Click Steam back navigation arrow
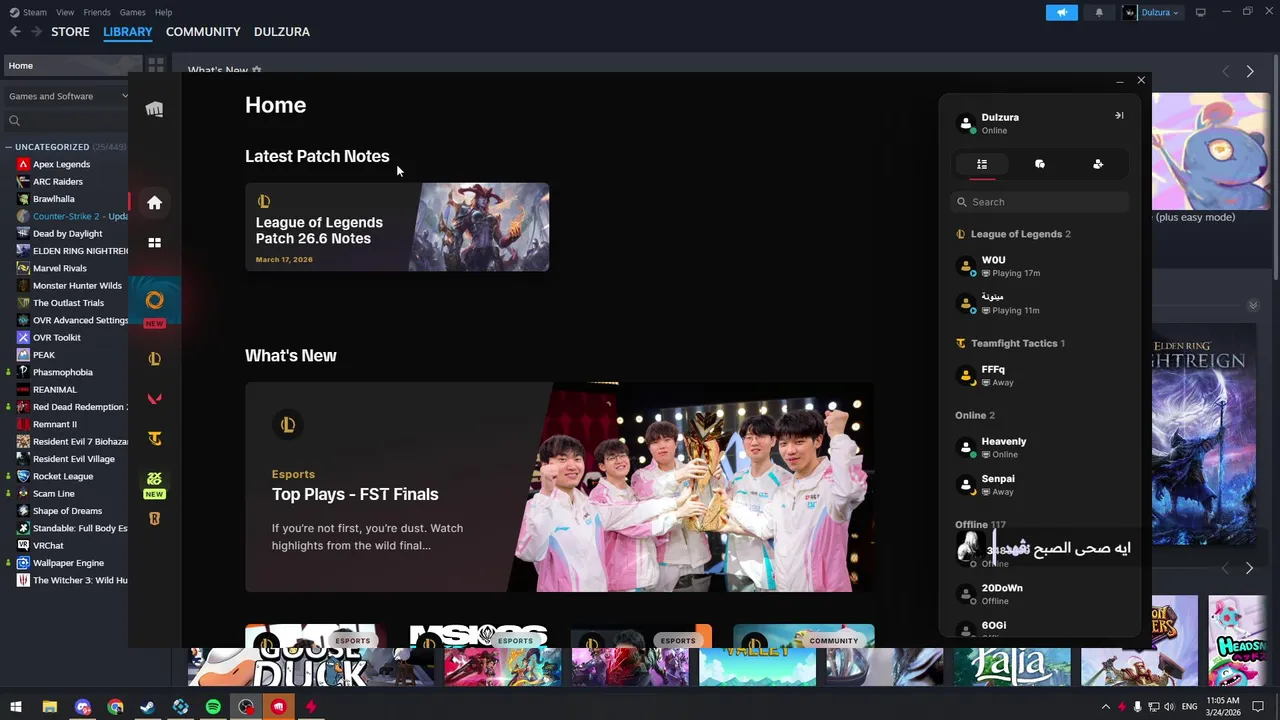This screenshot has height=720, width=1280. coord(15,32)
